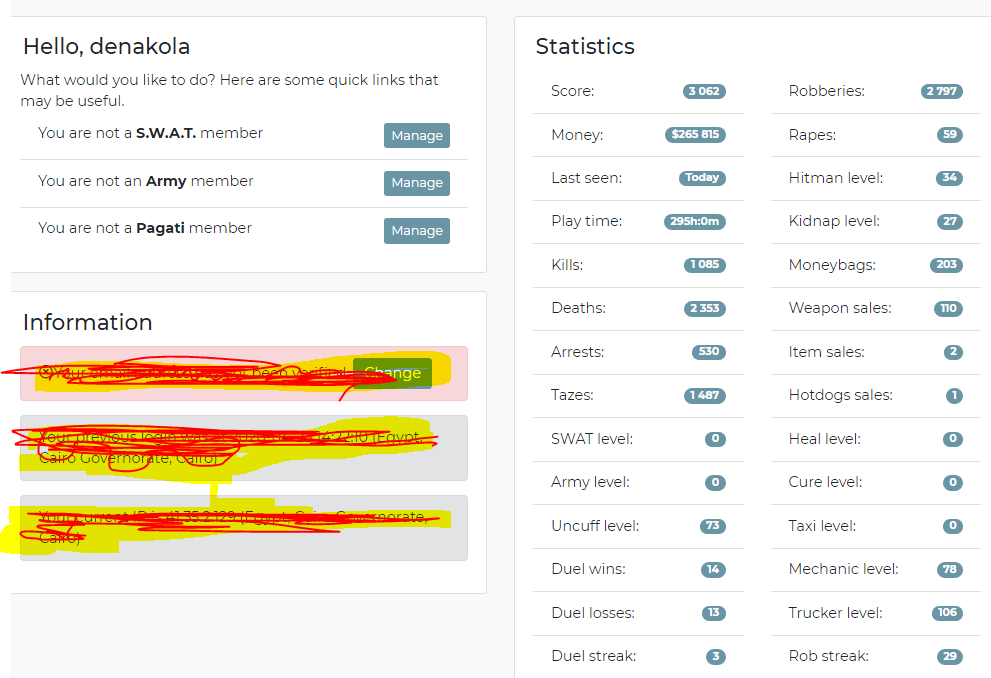Click the Last seen Today badge
Image resolution: width=991 pixels, height=678 pixels.
click(702, 178)
